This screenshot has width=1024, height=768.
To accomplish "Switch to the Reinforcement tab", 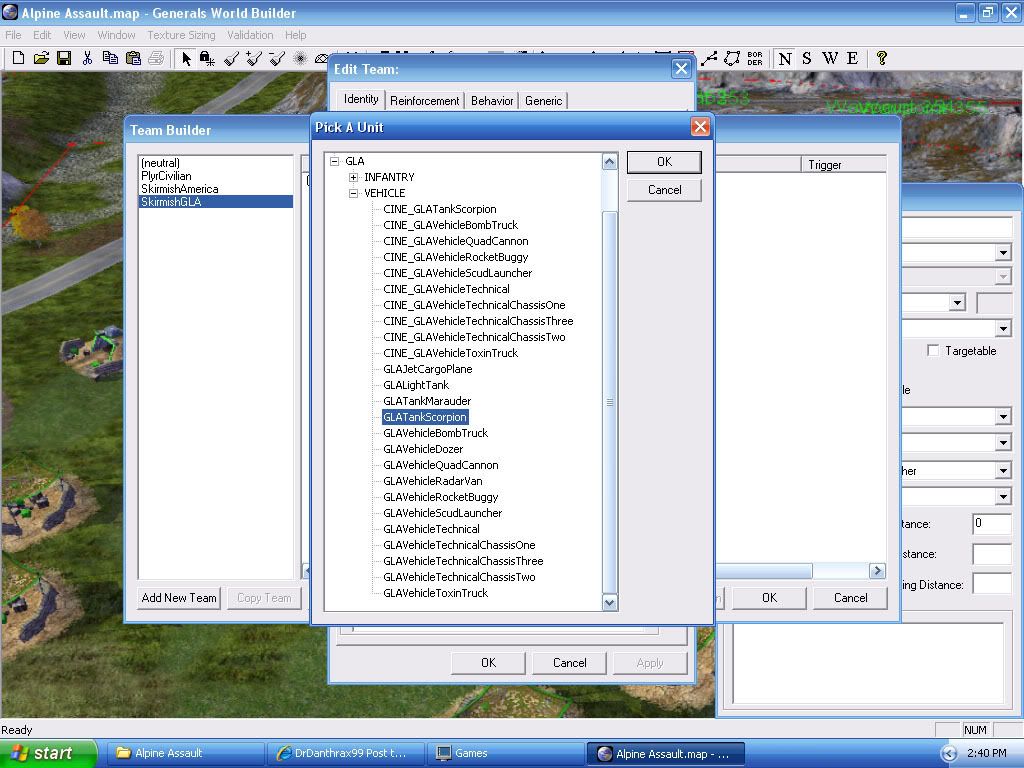I will (x=424, y=101).
